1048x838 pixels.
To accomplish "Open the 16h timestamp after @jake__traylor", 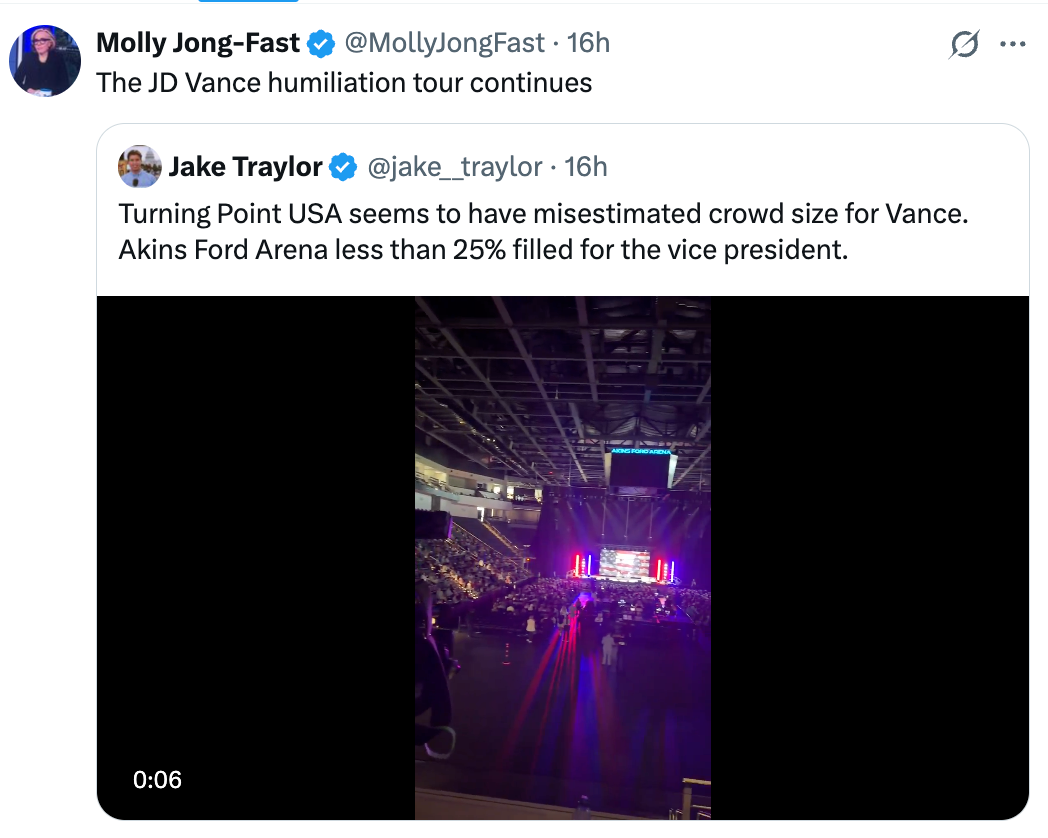I will pyautogui.click(x=586, y=167).
